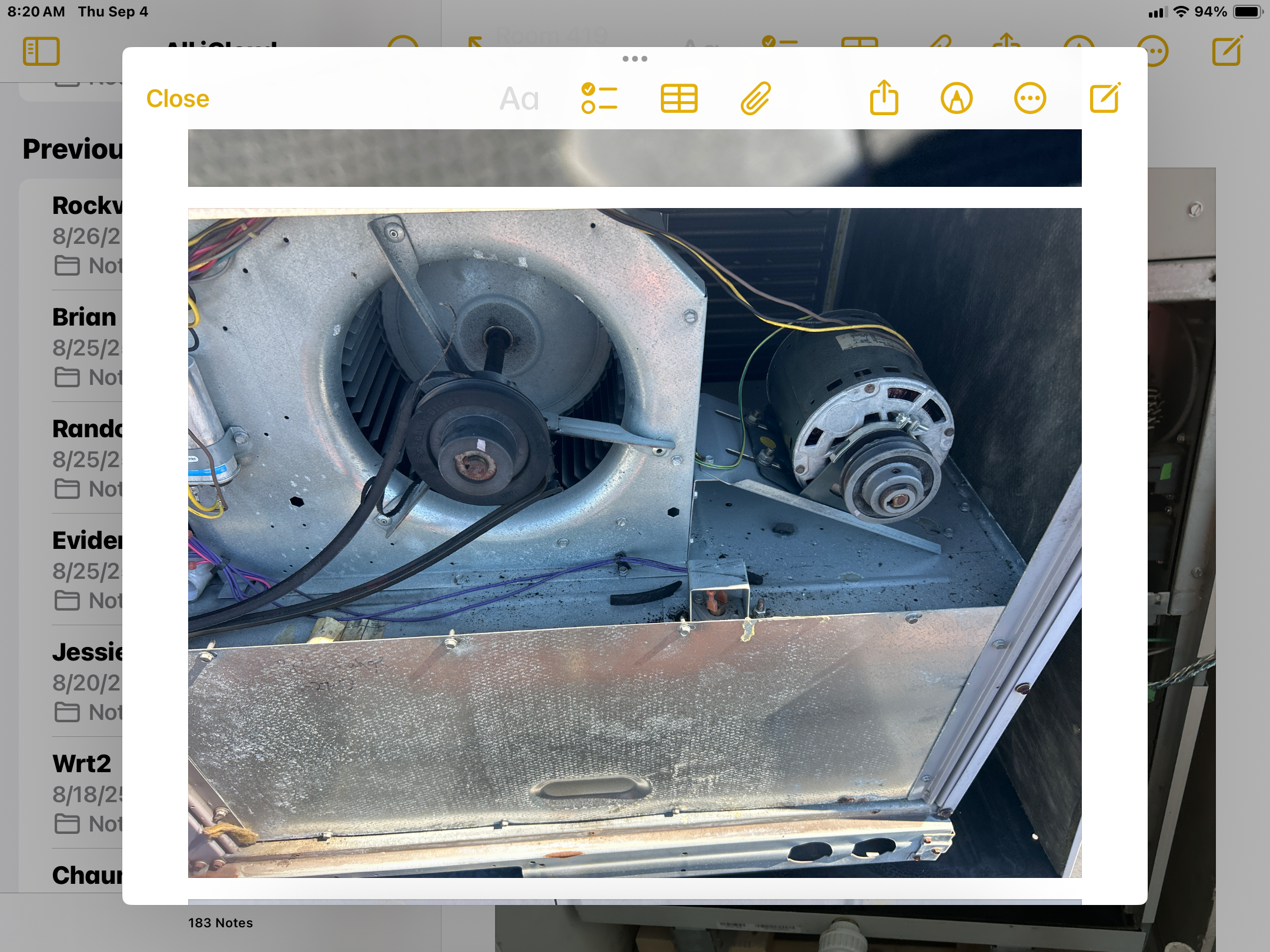Tap Close to dismiss the note window
The height and width of the screenshot is (952, 1270).
177,99
